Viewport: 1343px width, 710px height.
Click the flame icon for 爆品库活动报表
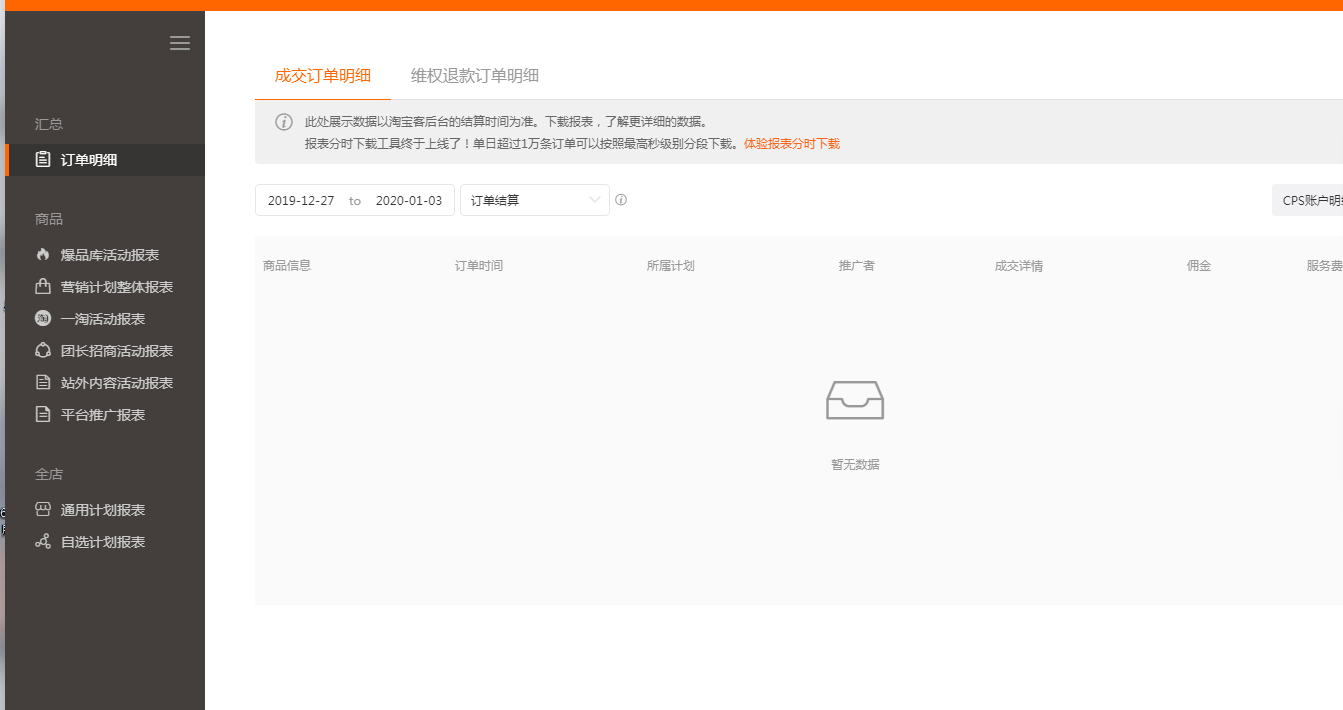click(x=43, y=255)
